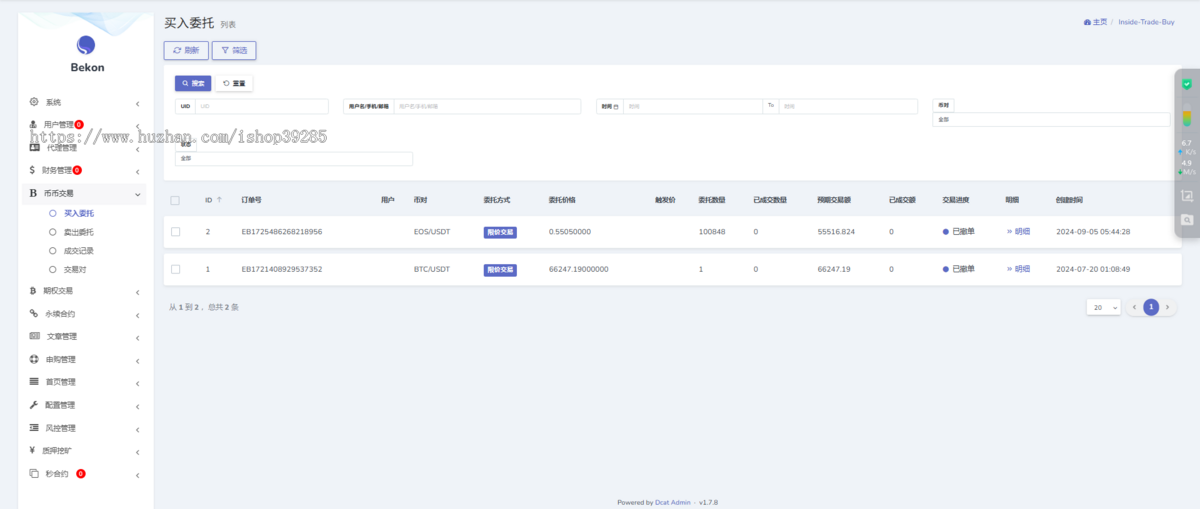
Task: Click the 筛选 filter button
Action: (234, 50)
